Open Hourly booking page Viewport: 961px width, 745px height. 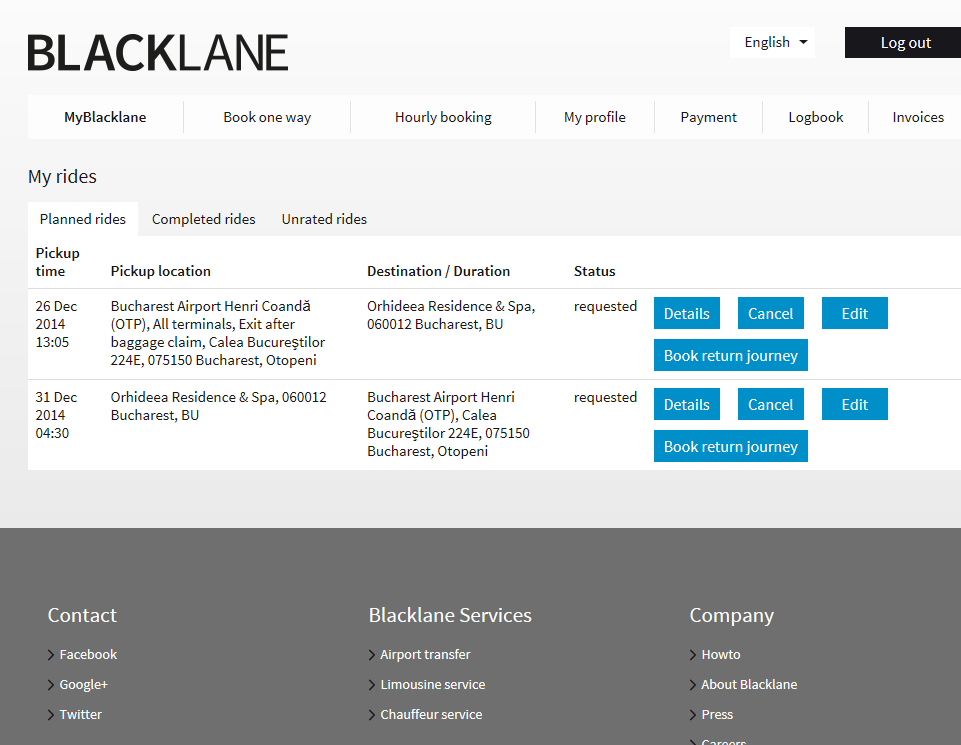[x=443, y=117]
